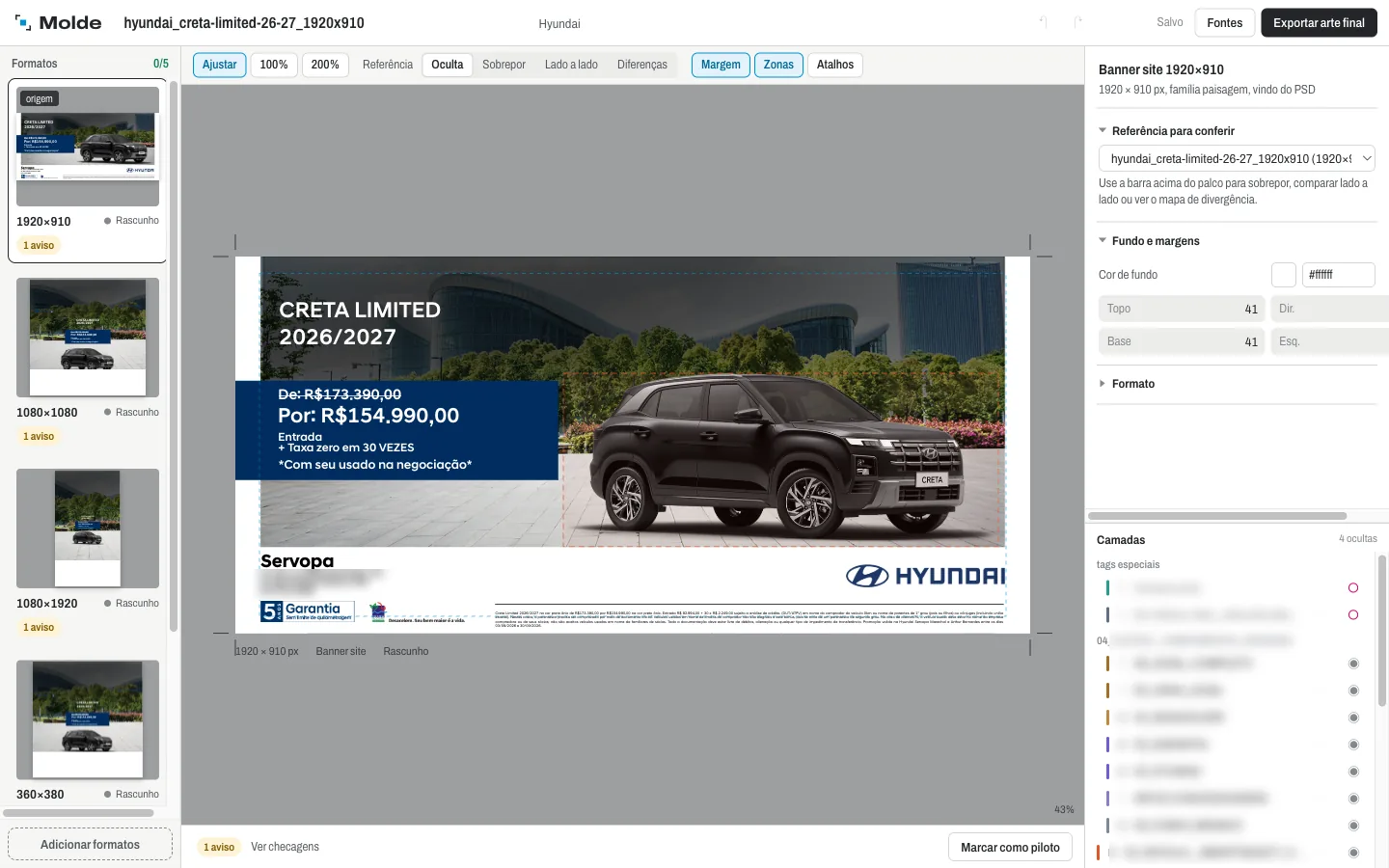
Task: Select the 1080×1920 format thumbnail
Action: (x=88, y=529)
